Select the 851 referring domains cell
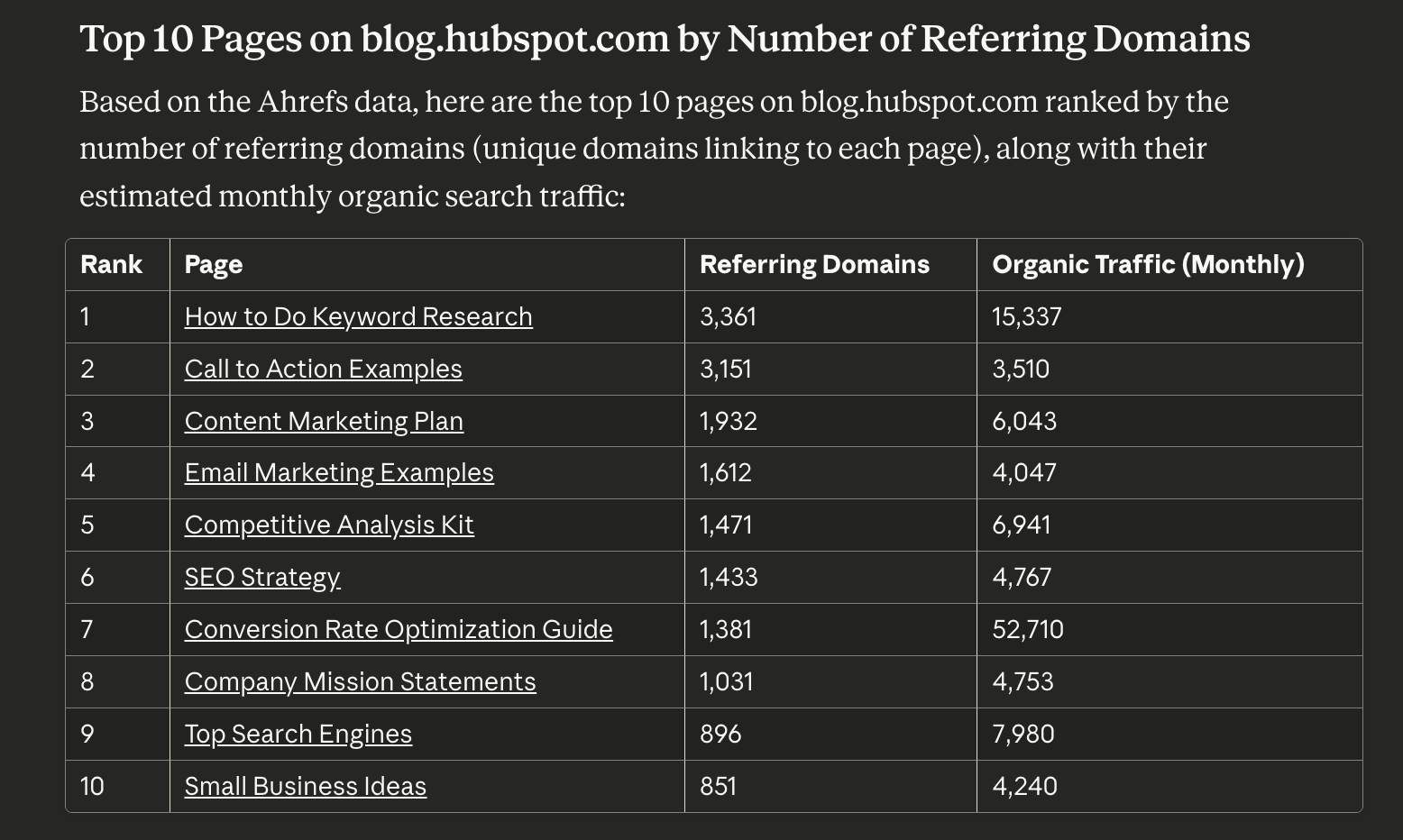 [718, 787]
